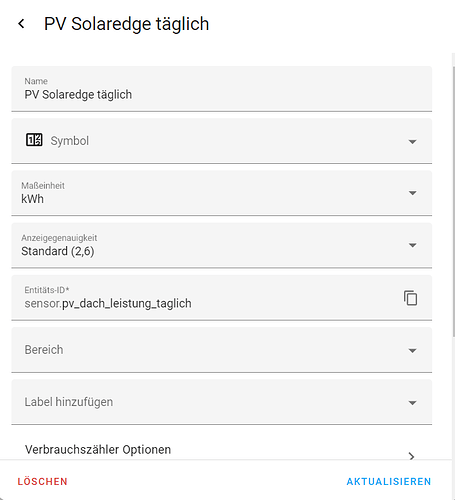This screenshot has width=455, height=500.
Task: Open the Symbol picker dropdown arrow
Action: point(412,142)
